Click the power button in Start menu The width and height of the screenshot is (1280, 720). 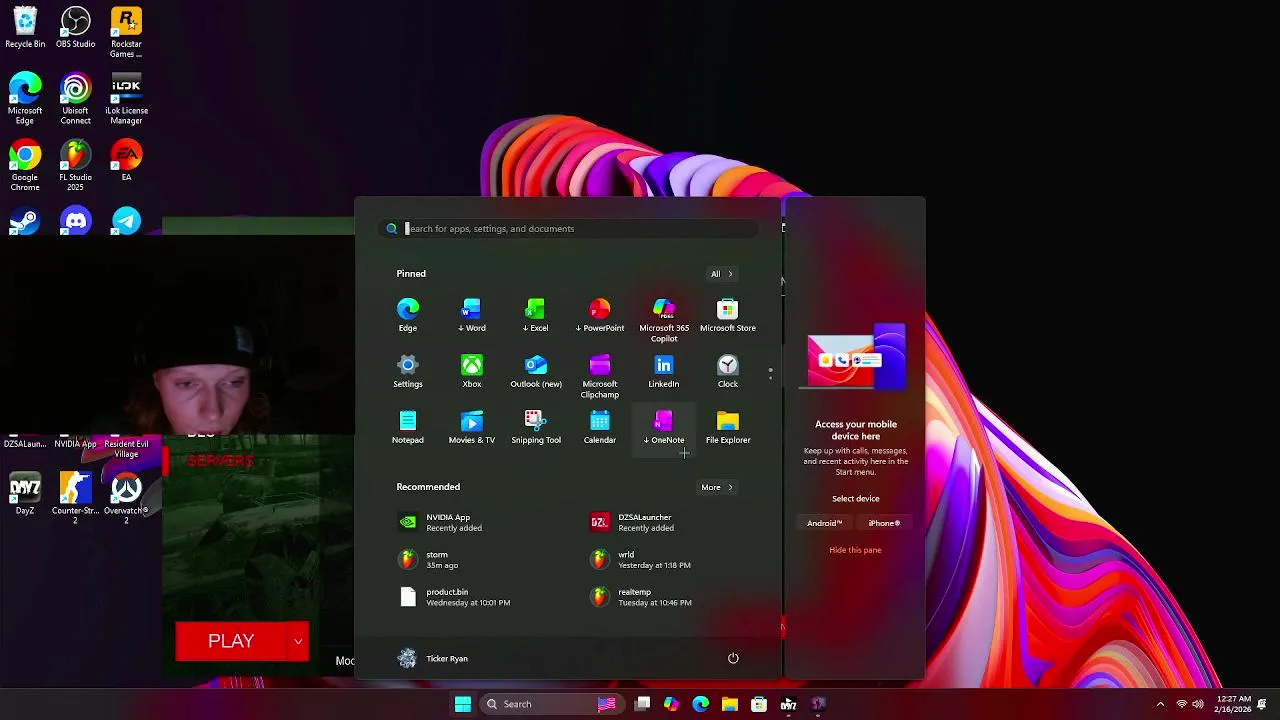(x=733, y=658)
